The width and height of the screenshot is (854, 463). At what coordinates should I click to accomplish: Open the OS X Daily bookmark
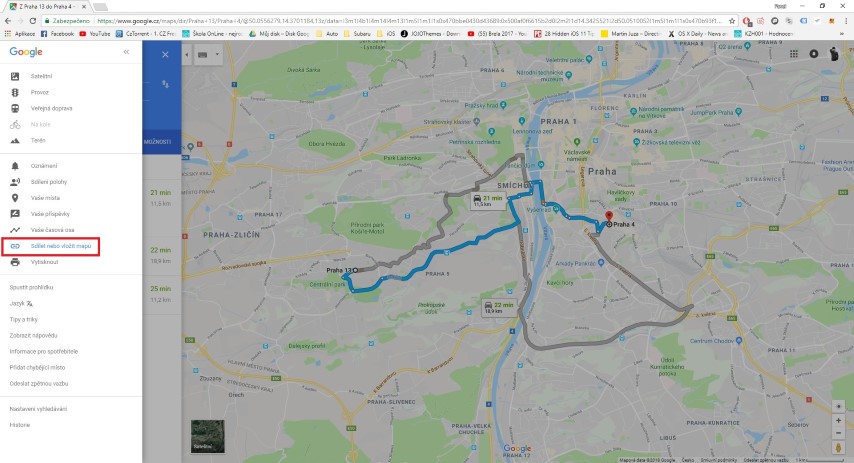pos(698,34)
